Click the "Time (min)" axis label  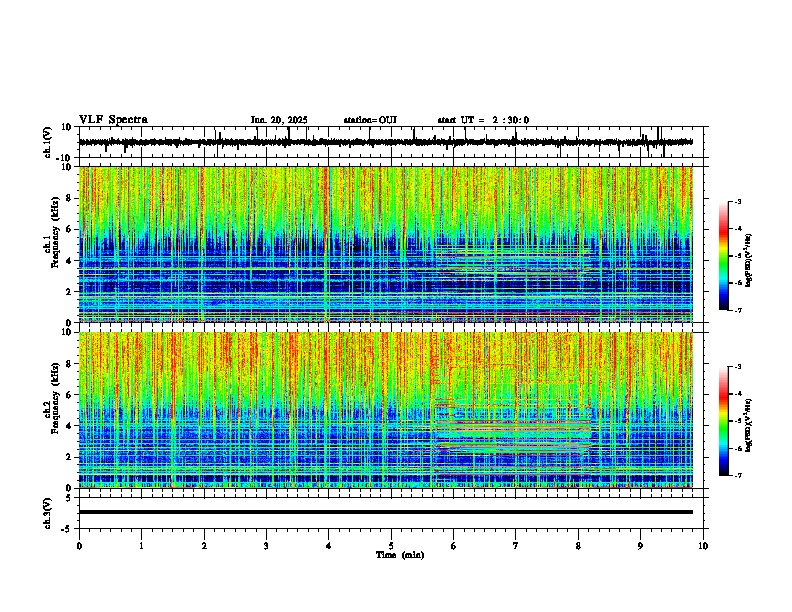point(400,555)
